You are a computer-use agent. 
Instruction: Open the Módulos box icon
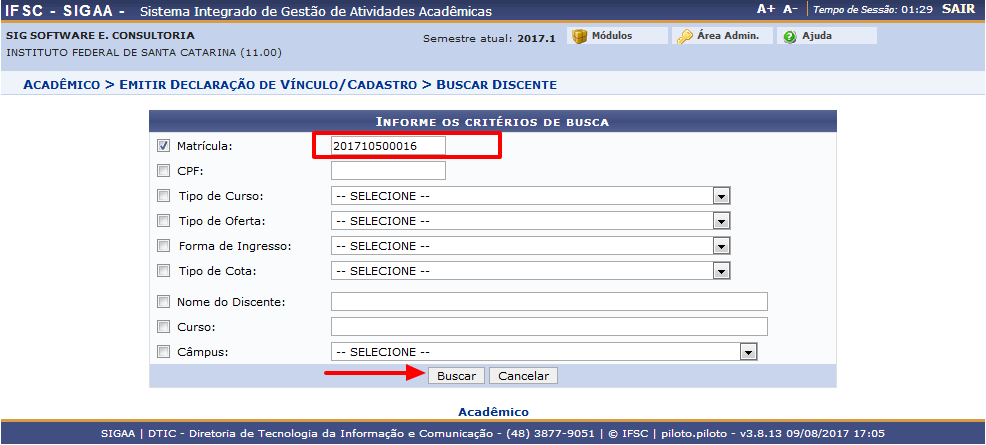pyautogui.click(x=579, y=36)
